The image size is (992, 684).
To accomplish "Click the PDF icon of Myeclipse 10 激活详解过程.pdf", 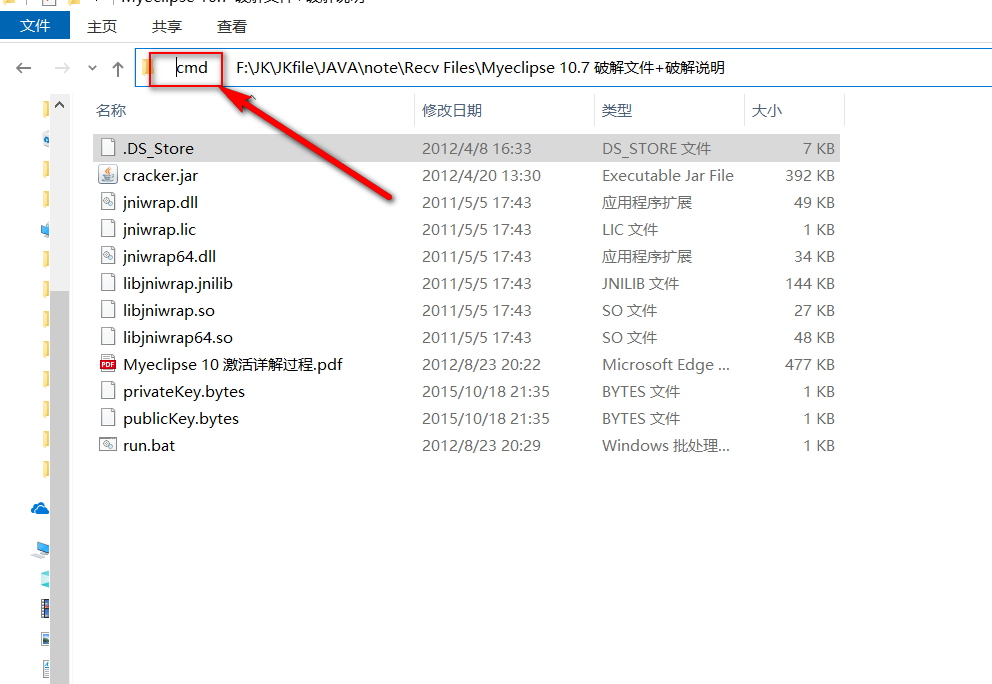I will tap(108, 364).
